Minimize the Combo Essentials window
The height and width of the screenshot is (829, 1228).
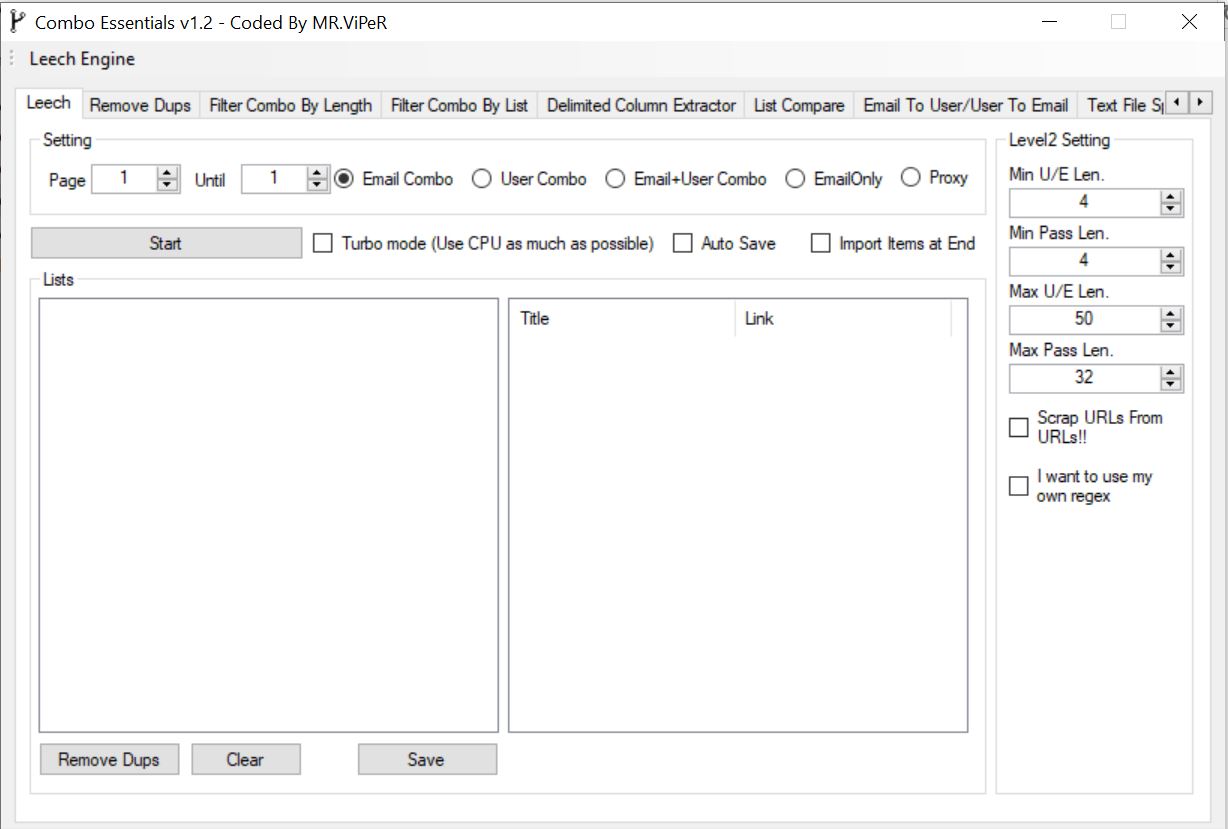(1050, 21)
